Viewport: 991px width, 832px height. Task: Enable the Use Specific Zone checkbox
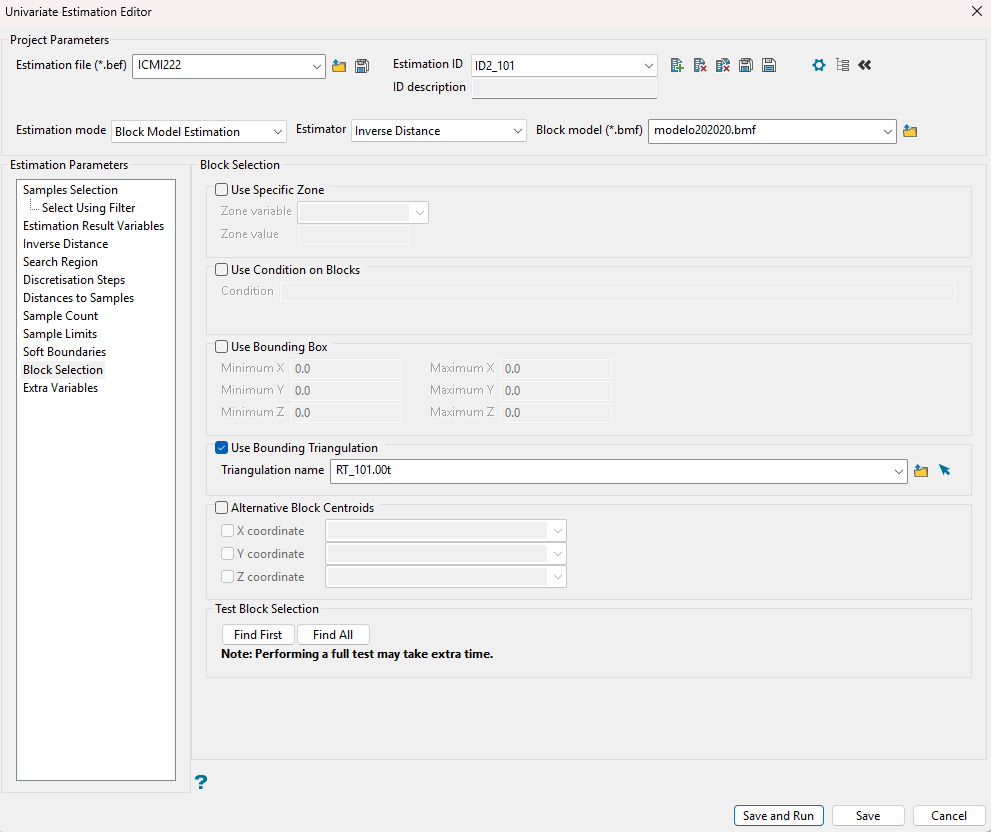pos(222,190)
